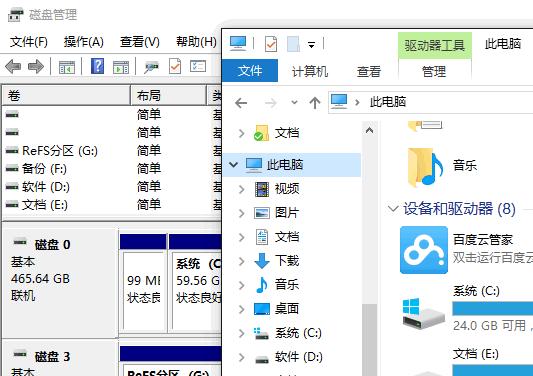Open 音乐 note icon in navigation tree
This screenshot has width=533, height=376.
point(261,285)
